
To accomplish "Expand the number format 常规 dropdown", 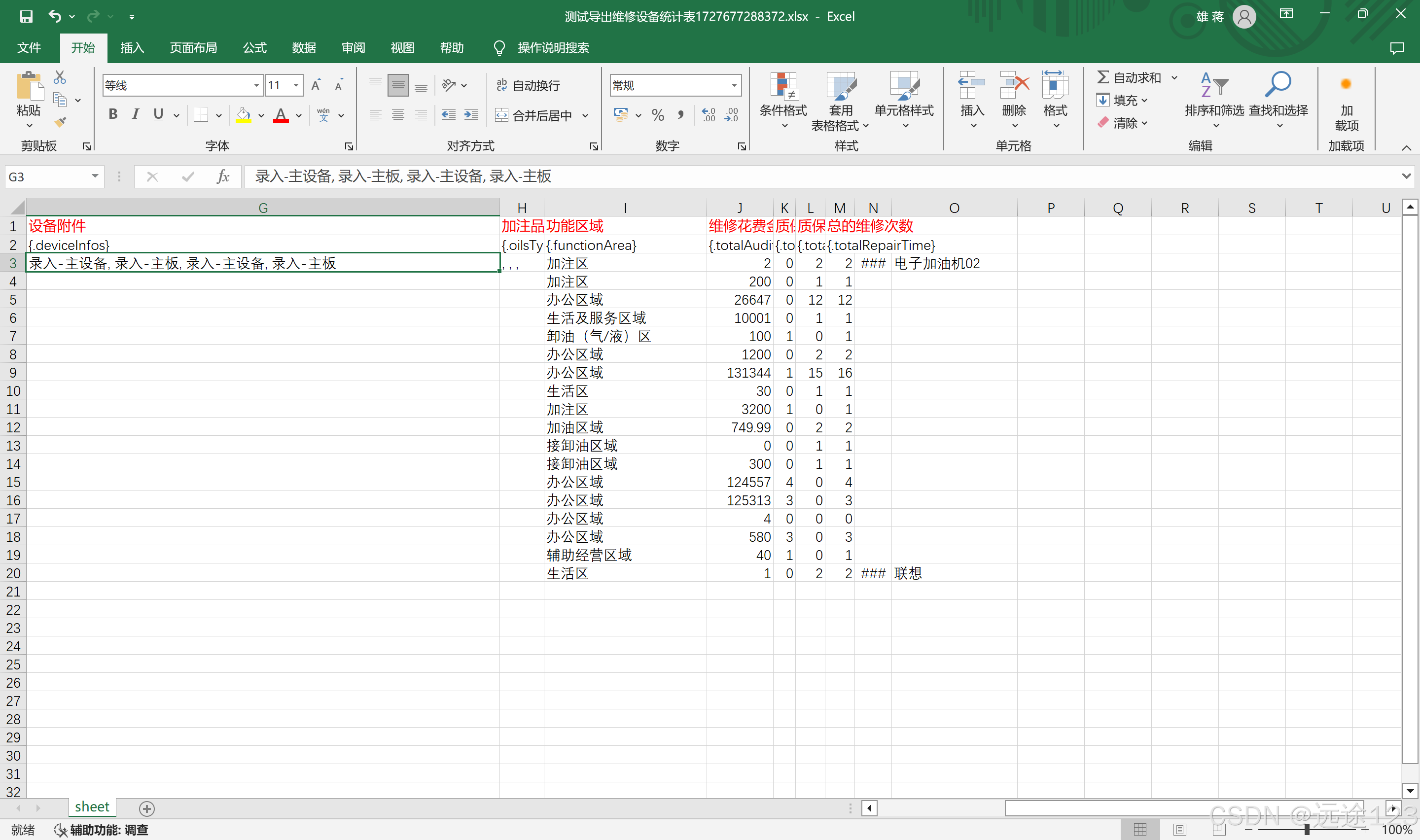I will tap(734, 85).
